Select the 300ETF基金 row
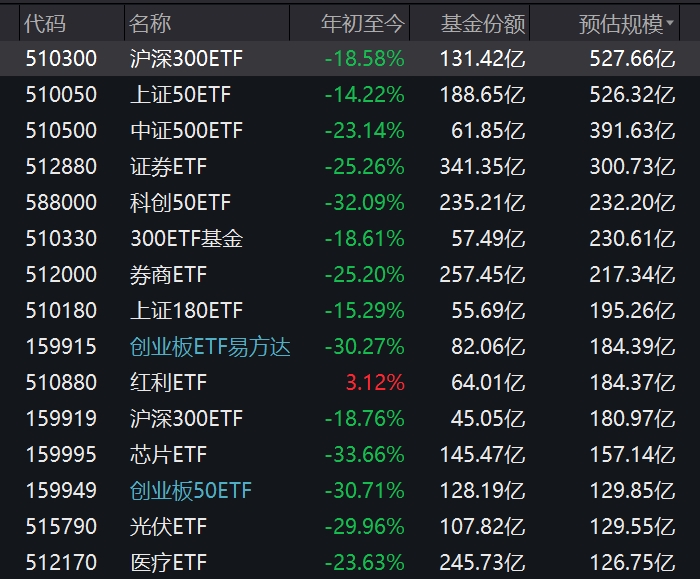 click(186, 239)
